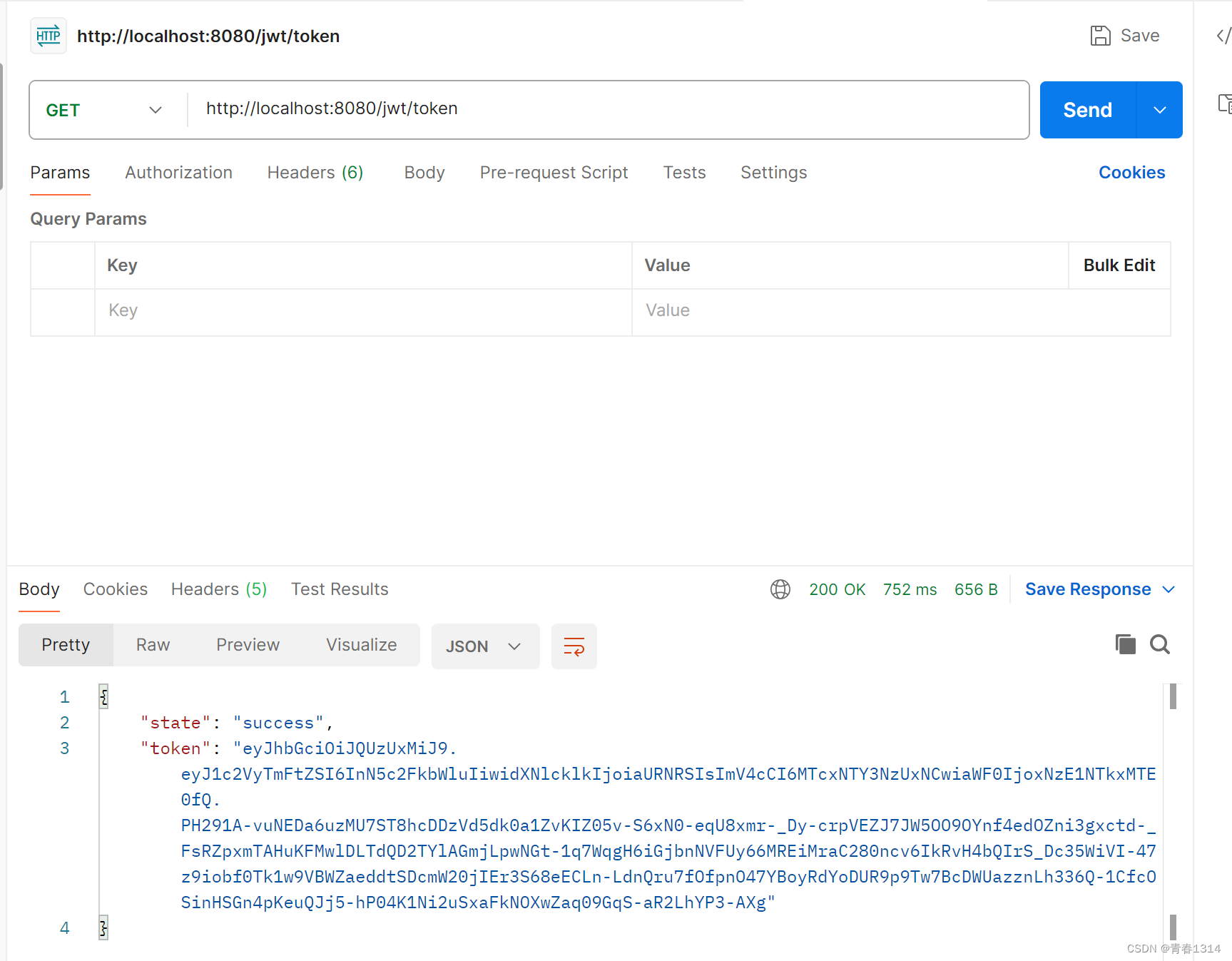The image size is (1232, 961).
Task: Click the closing brace on line 4
Action: (x=104, y=927)
